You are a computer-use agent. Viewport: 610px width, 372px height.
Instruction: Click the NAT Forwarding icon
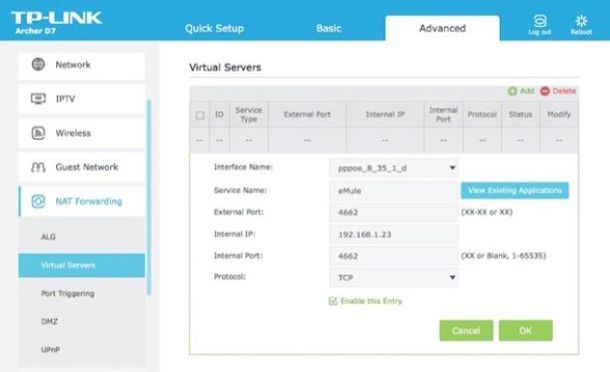click(38, 201)
